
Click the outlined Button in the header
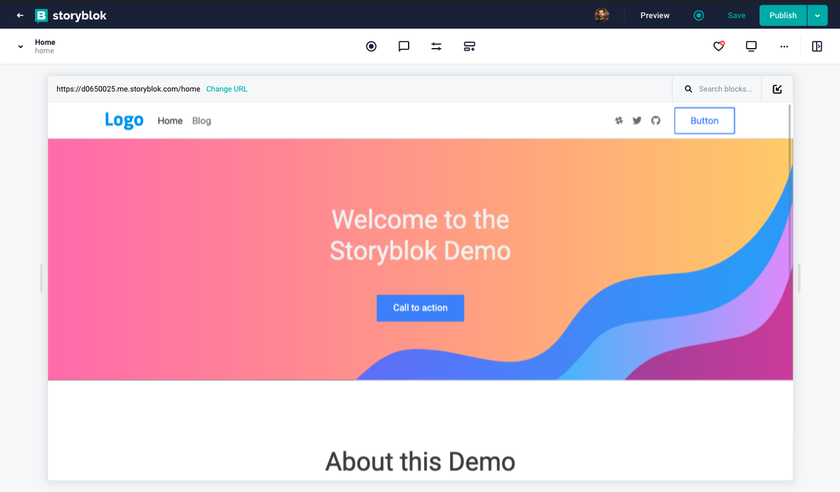(x=704, y=121)
